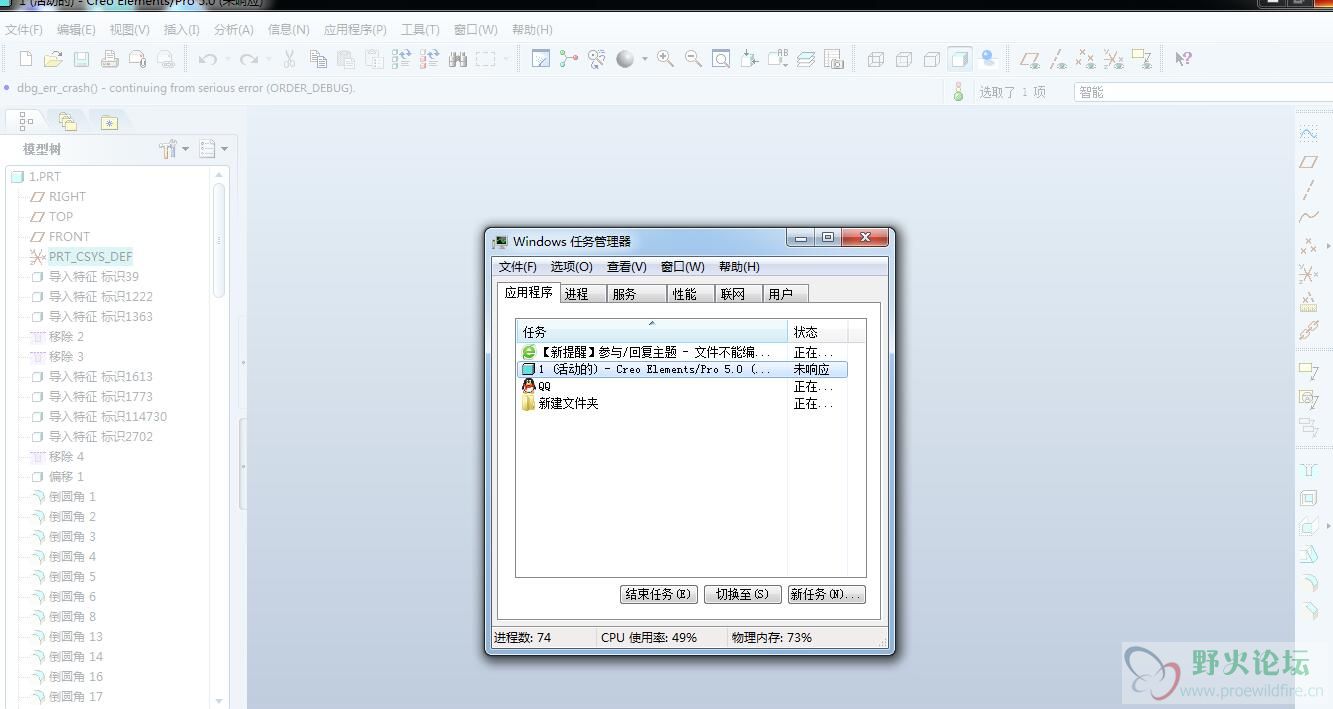Open 查看(V) menu in Task Manager
This screenshot has height=709, width=1333.
point(627,267)
